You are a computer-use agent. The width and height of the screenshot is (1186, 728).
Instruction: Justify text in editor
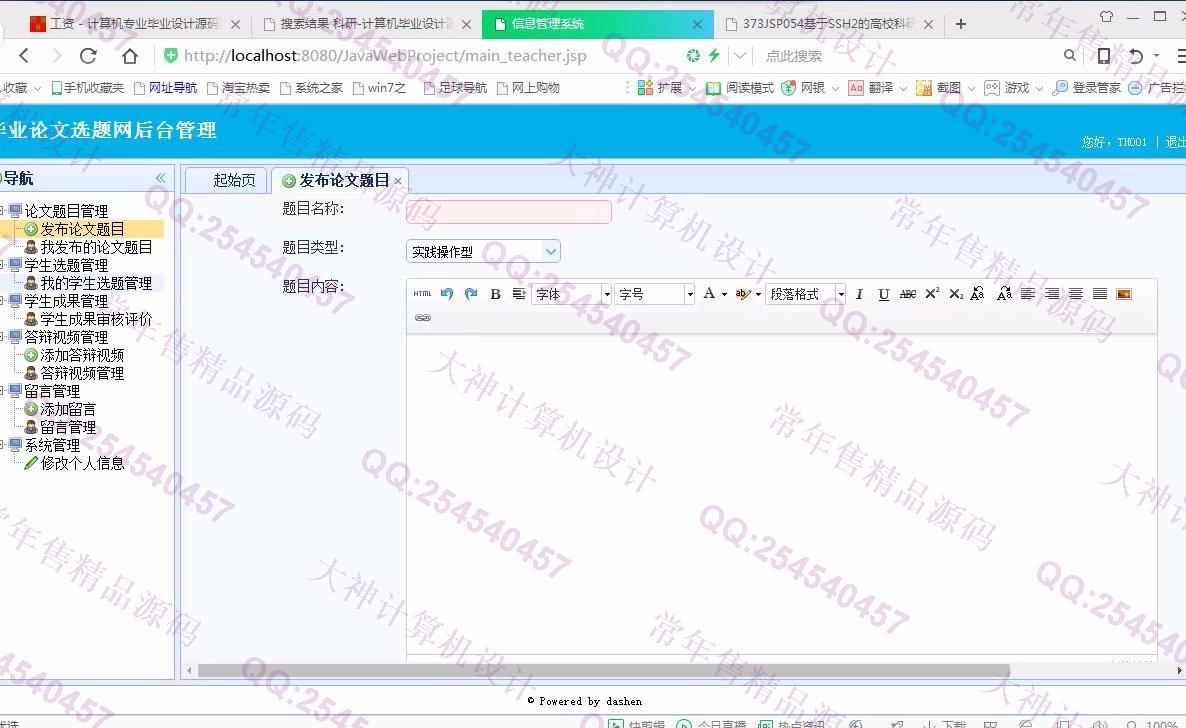point(1100,294)
